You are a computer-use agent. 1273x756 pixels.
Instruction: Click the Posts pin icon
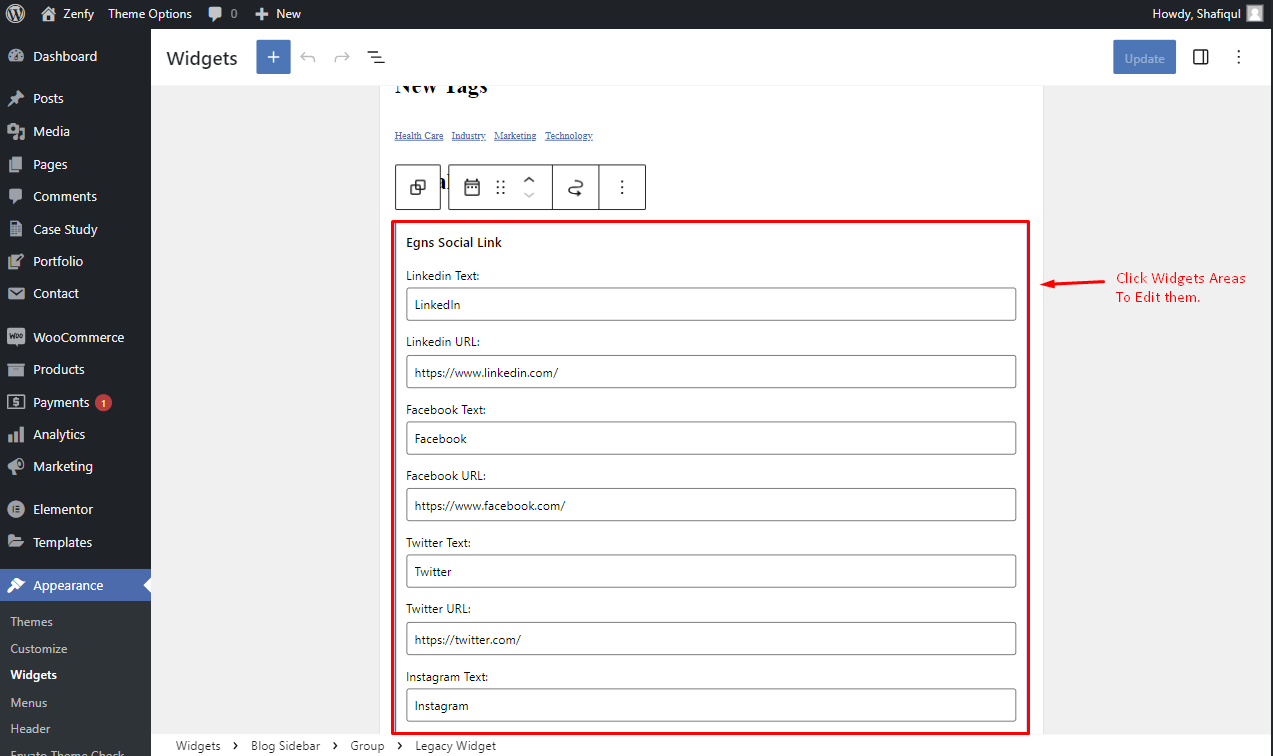(16, 99)
